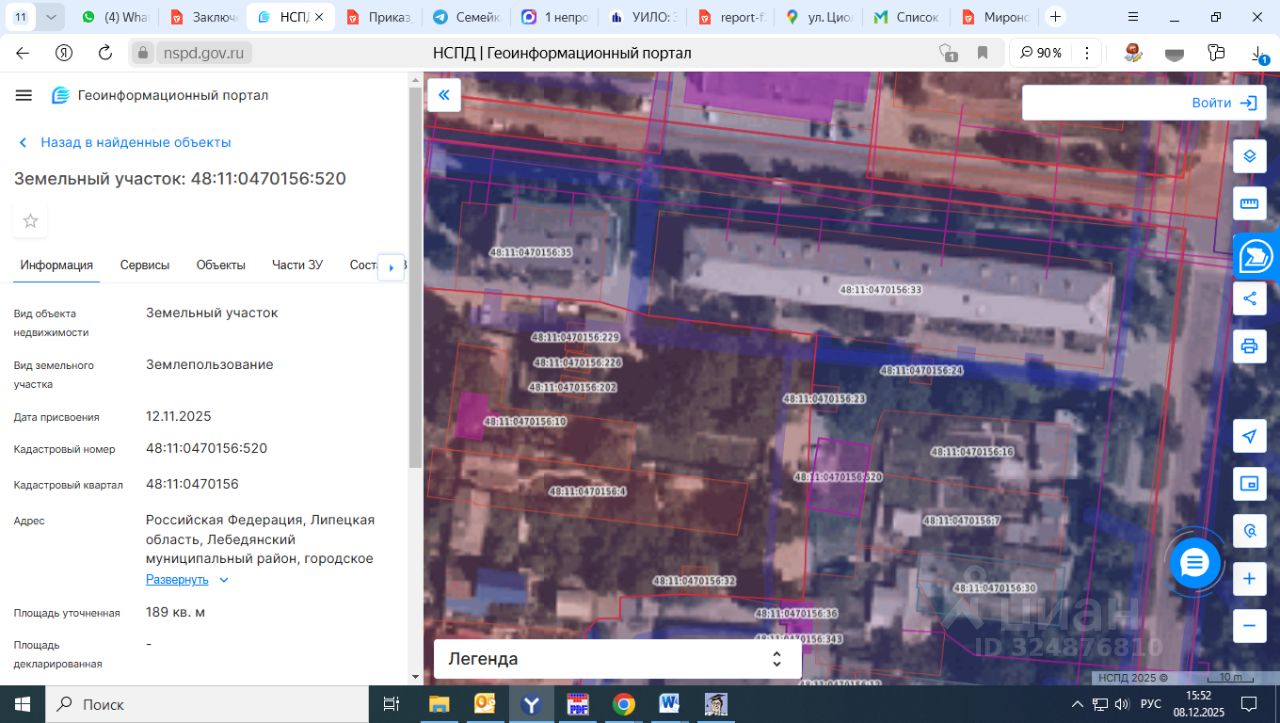Share the current map view
1280x723 pixels.
1249,298
